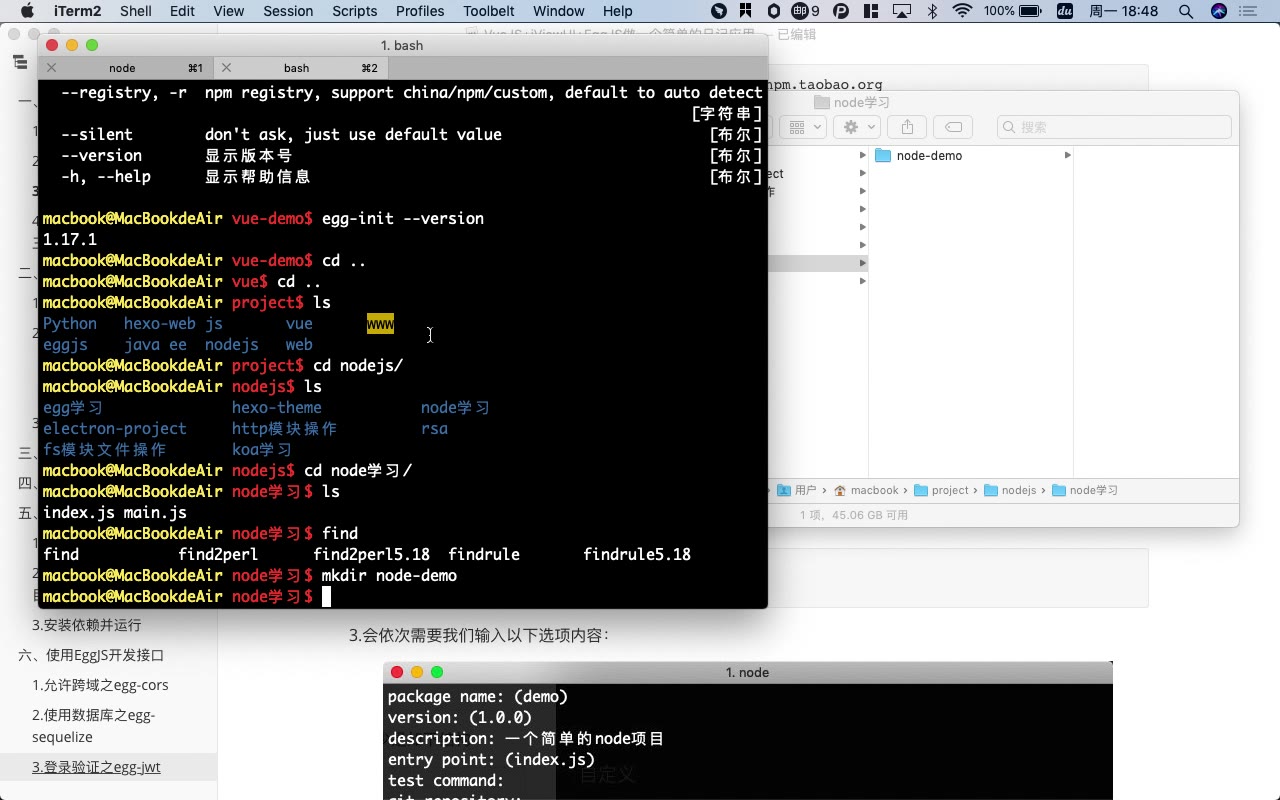Open Notification Center icon
The width and height of the screenshot is (1280, 800).
point(1250,11)
